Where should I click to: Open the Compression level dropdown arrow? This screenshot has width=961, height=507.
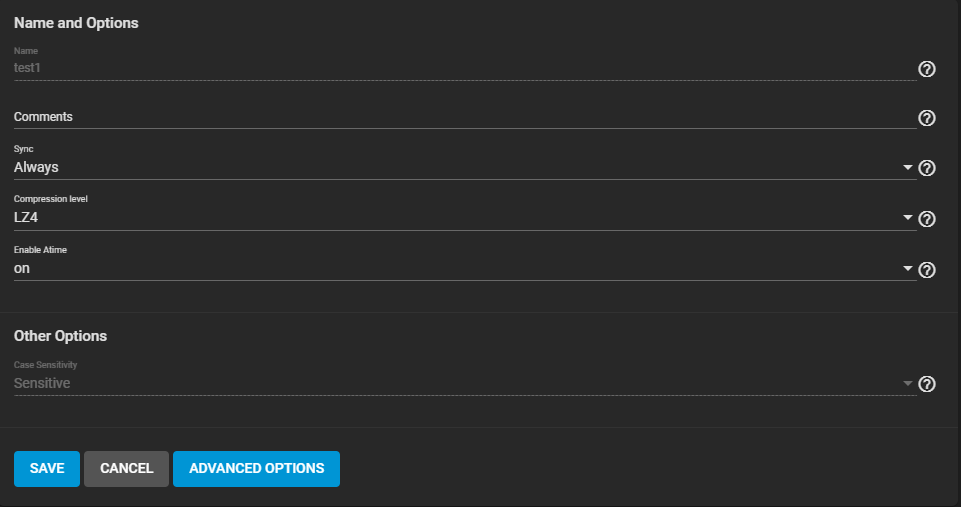pos(908,218)
